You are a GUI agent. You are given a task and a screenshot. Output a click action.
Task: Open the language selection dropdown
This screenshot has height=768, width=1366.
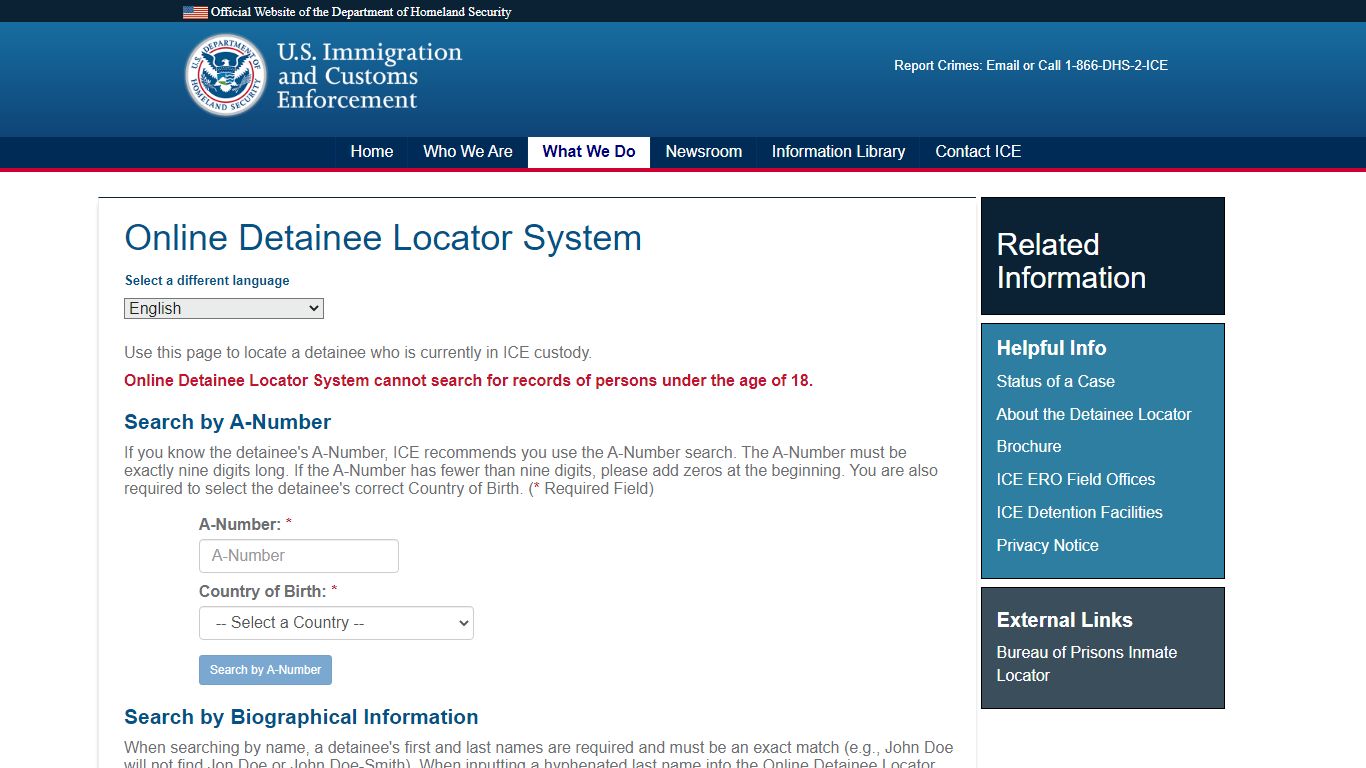point(224,309)
